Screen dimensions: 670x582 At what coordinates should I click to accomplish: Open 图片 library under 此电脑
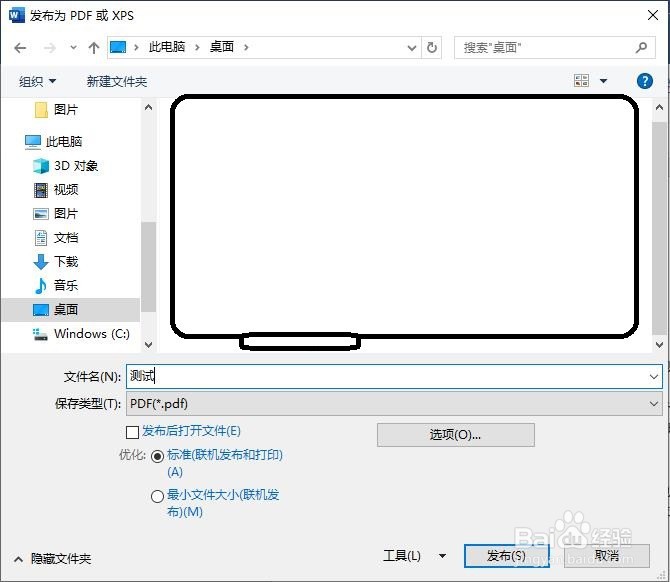pos(66,214)
